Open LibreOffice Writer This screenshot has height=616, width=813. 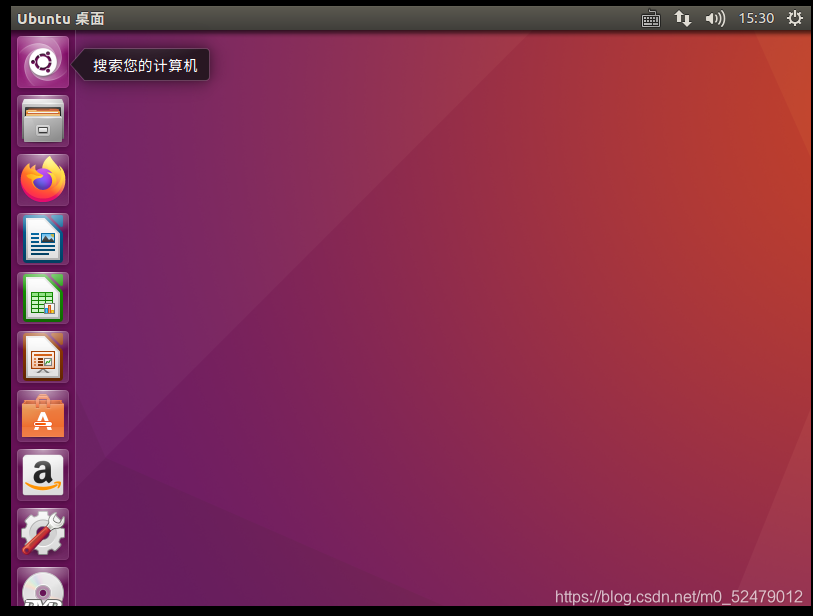click(43, 239)
